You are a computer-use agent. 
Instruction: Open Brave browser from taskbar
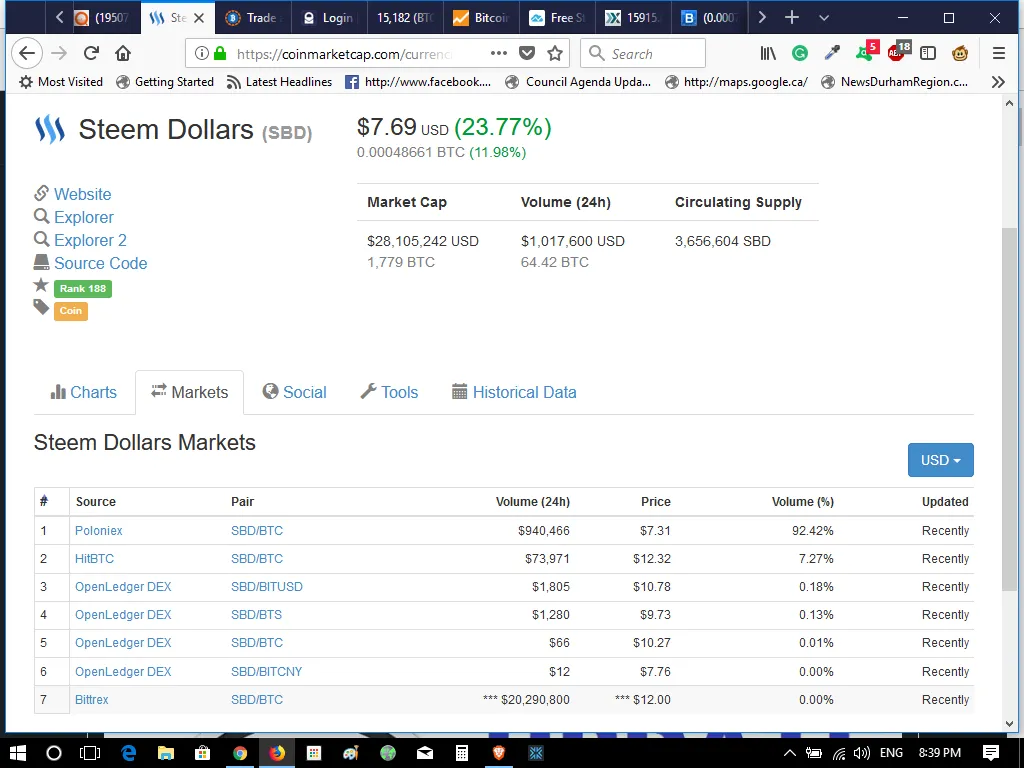[x=499, y=753]
